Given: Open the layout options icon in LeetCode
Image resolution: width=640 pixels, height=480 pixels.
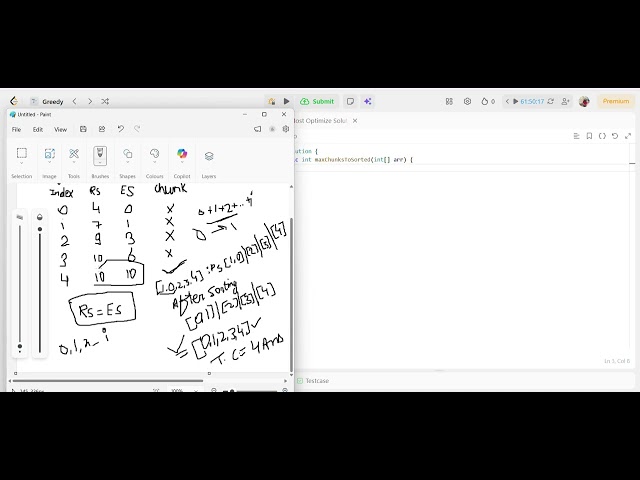Looking at the screenshot, I should pyautogui.click(x=449, y=101).
